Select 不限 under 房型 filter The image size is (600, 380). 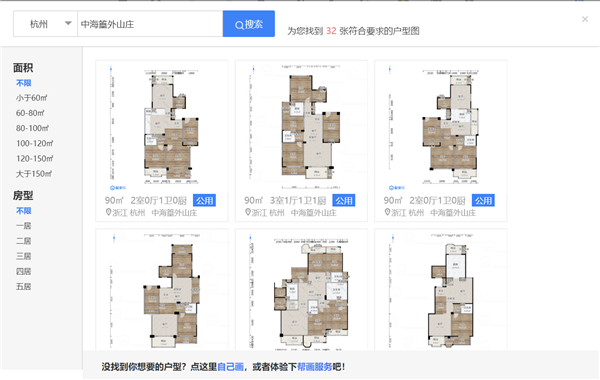coord(23,211)
